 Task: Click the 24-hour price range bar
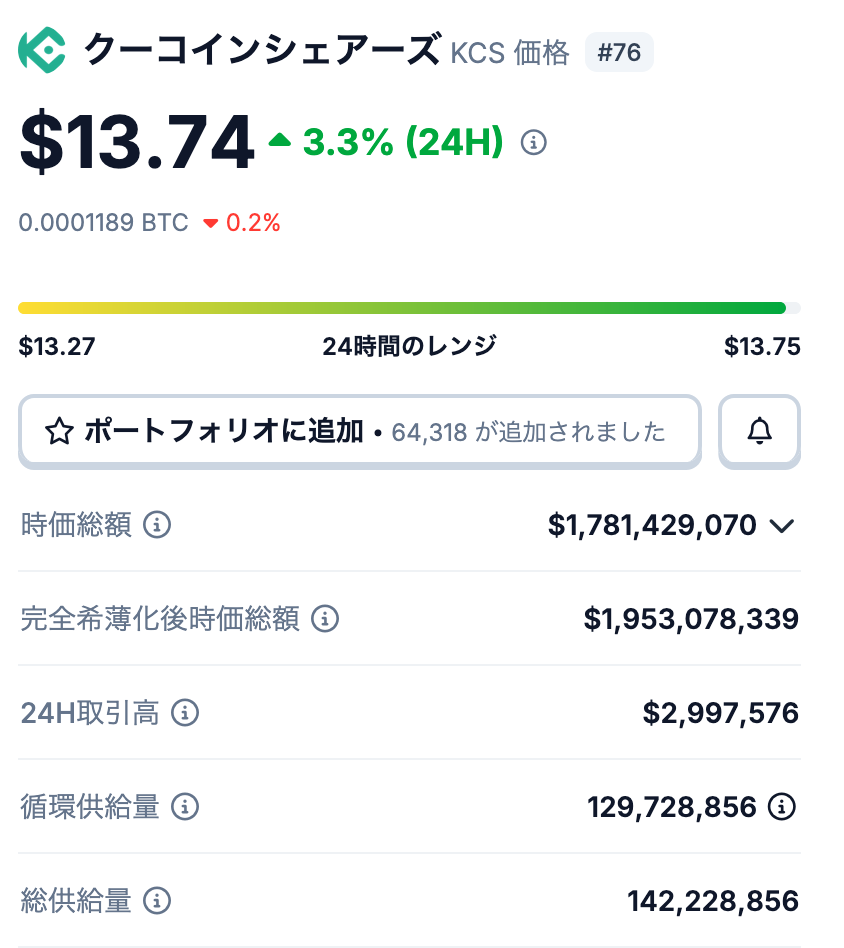[409, 308]
